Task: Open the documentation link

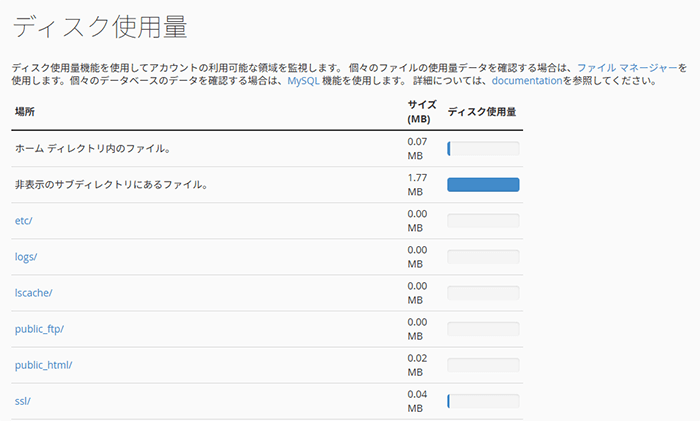Action: [527, 81]
